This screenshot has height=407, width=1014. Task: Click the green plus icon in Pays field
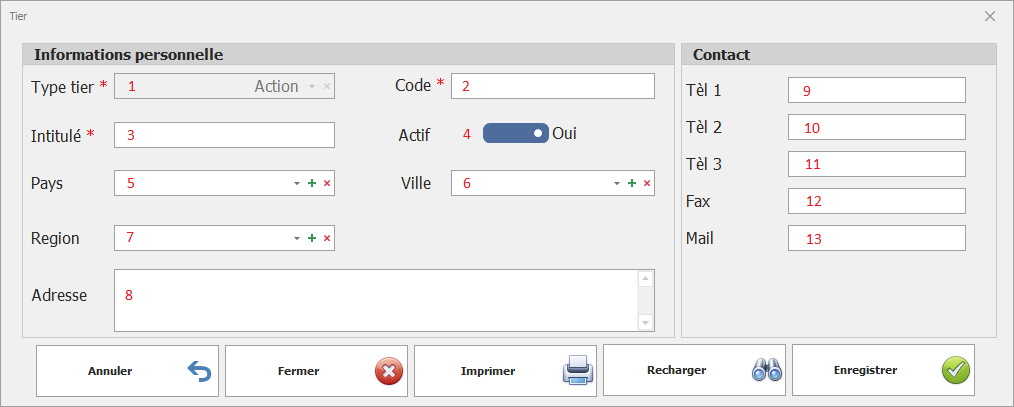312,184
